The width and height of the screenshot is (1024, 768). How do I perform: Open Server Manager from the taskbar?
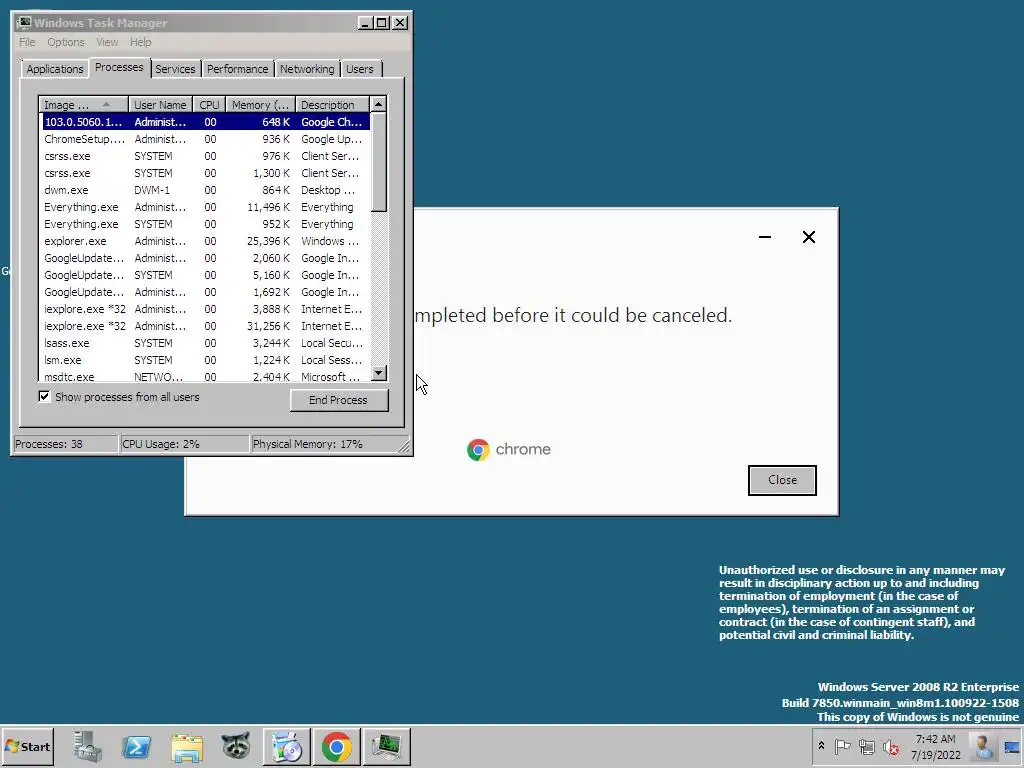point(88,746)
